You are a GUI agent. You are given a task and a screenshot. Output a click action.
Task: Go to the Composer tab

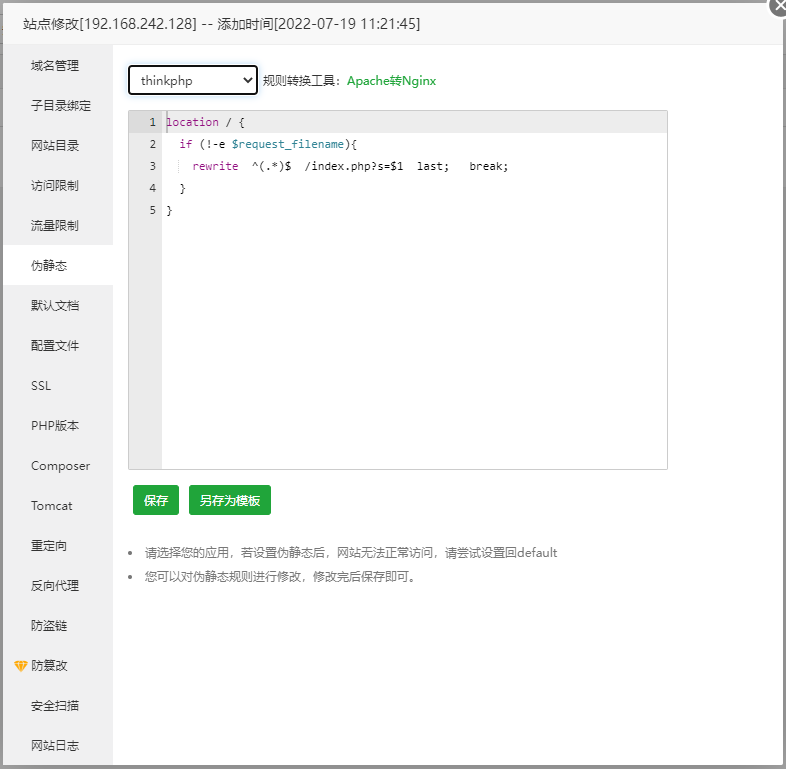(x=60, y=466)
